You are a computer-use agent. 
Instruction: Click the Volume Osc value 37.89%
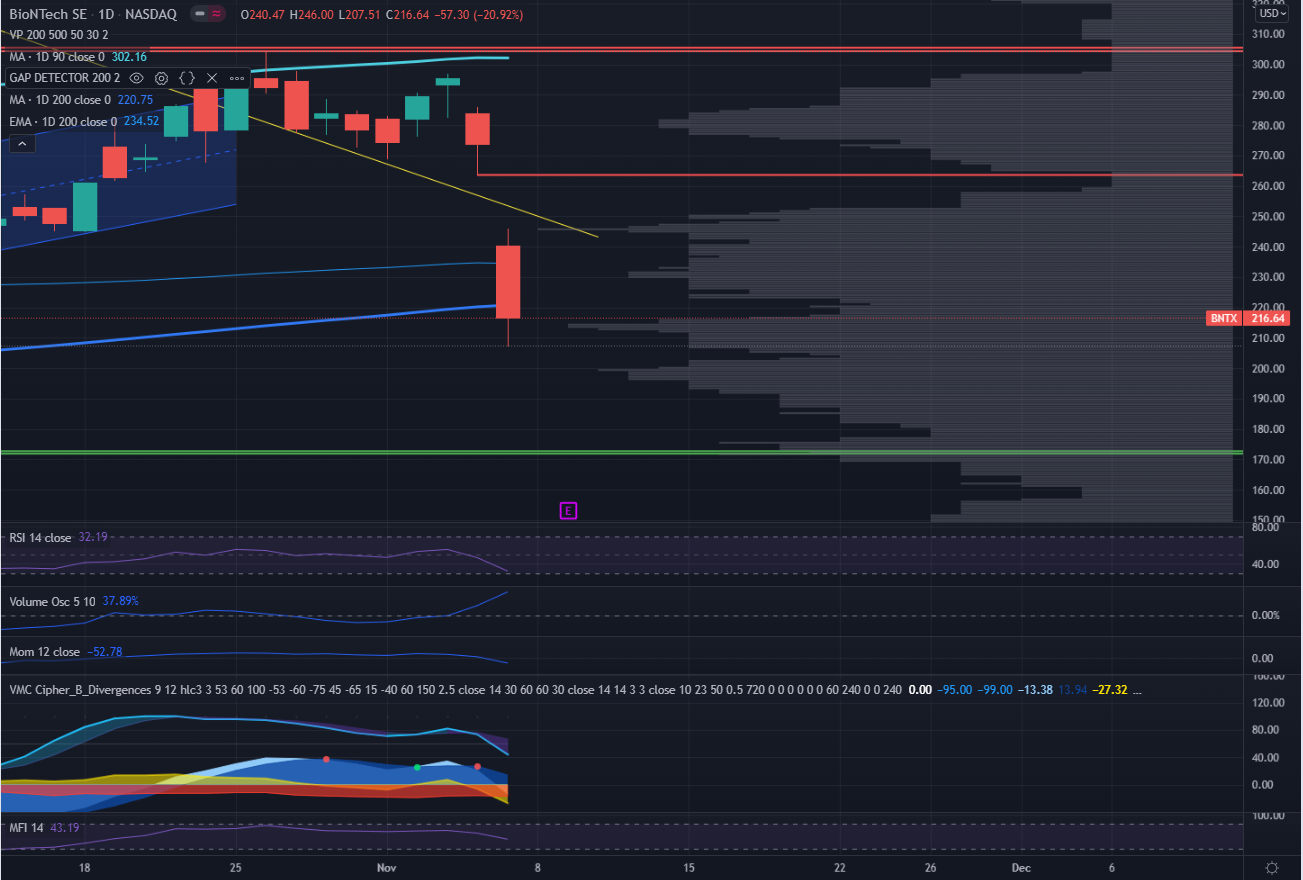point(119,602)
